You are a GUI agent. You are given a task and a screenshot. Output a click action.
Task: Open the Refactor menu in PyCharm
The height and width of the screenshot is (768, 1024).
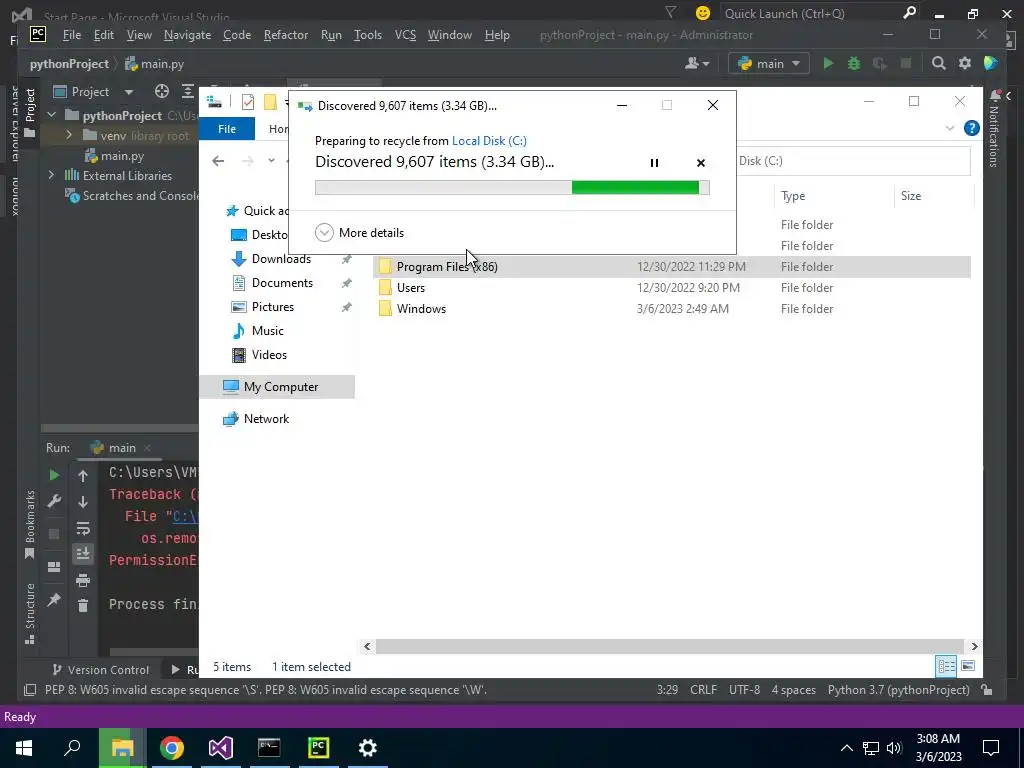pyautogui.click(x=285, y=35)
